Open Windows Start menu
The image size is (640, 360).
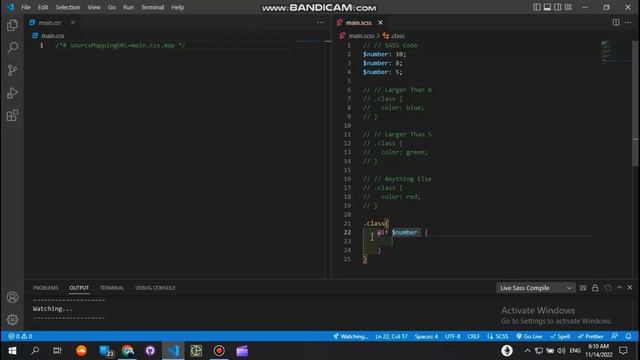click(x=12, y=351)
